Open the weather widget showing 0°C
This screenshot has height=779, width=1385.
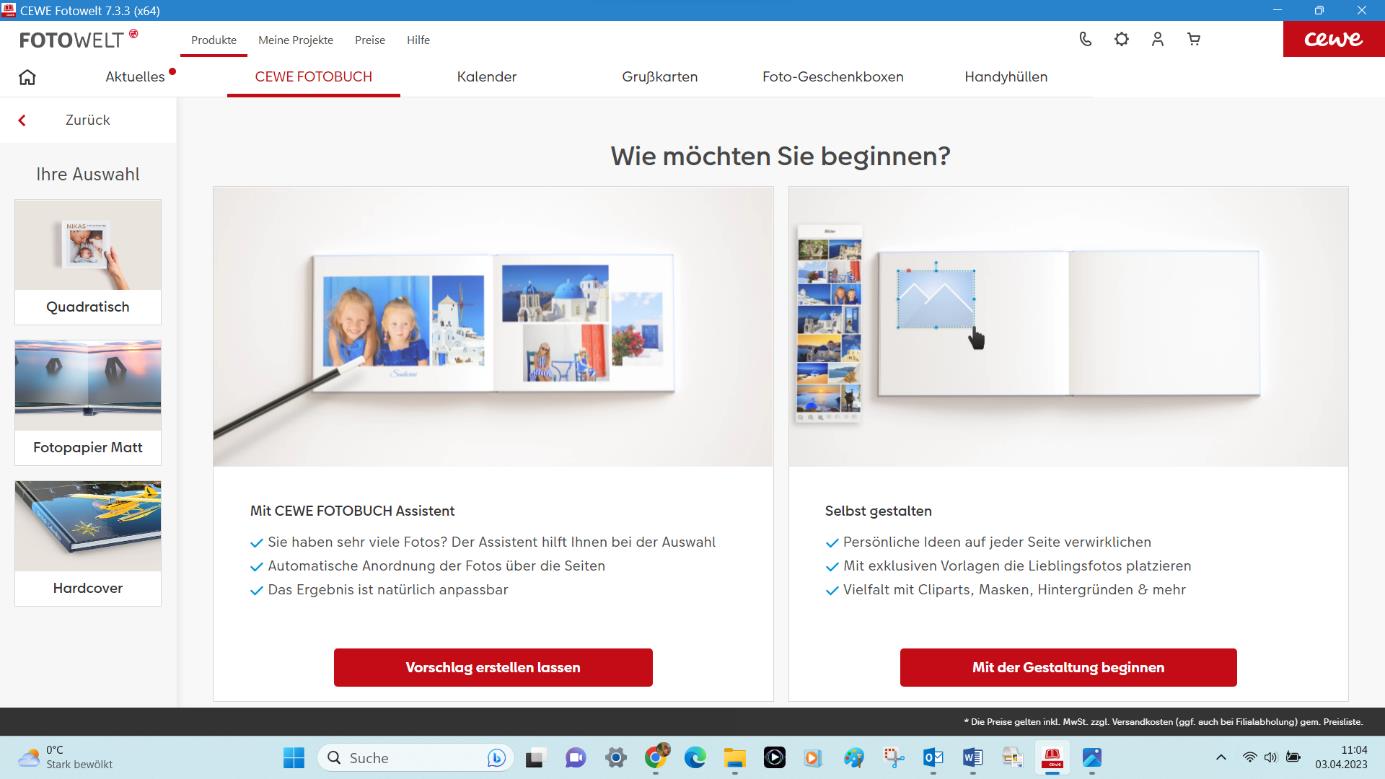pyautogui.click(x=66, y=757)
